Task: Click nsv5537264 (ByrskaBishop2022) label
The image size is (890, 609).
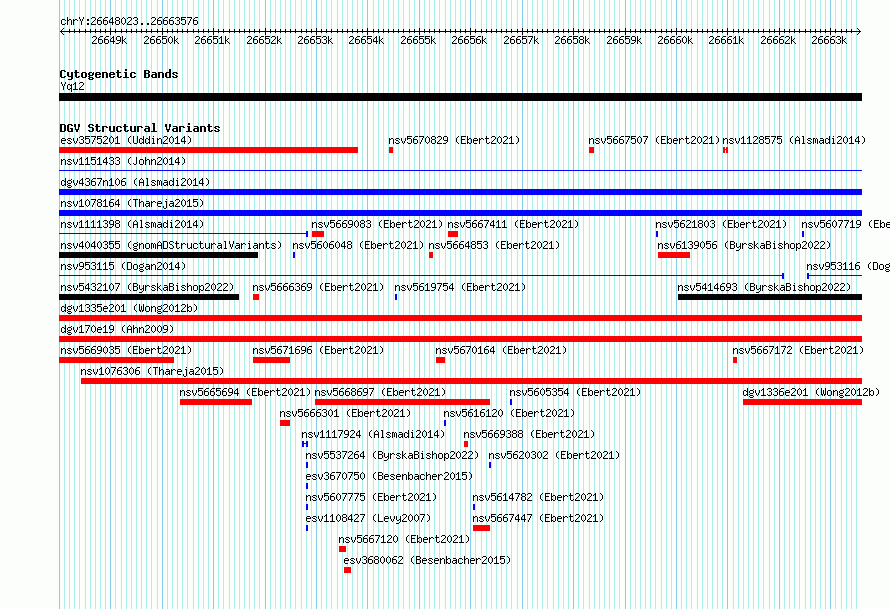Action: (392, 455)
